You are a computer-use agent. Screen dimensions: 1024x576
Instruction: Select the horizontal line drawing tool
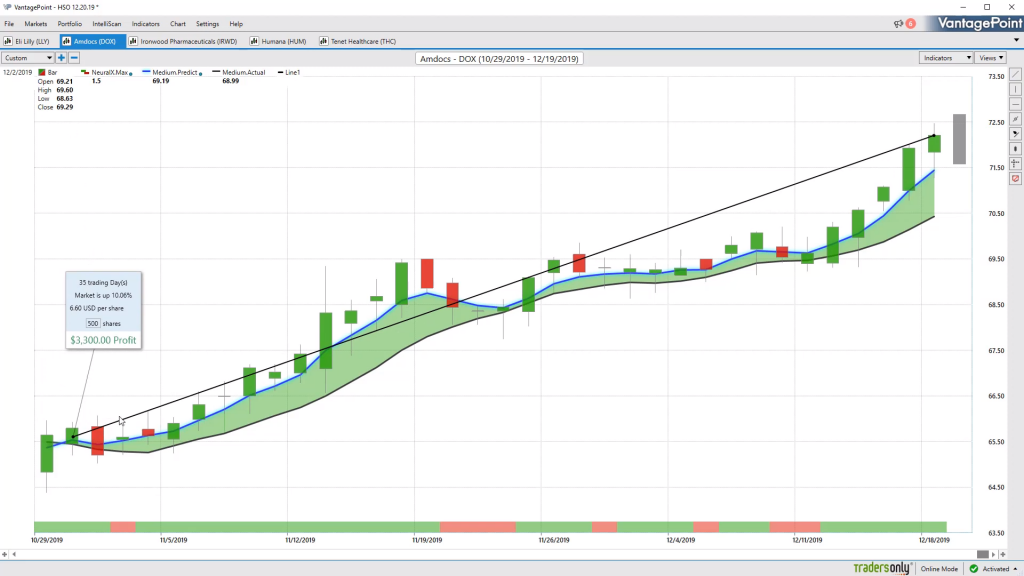click(1016, 104)
